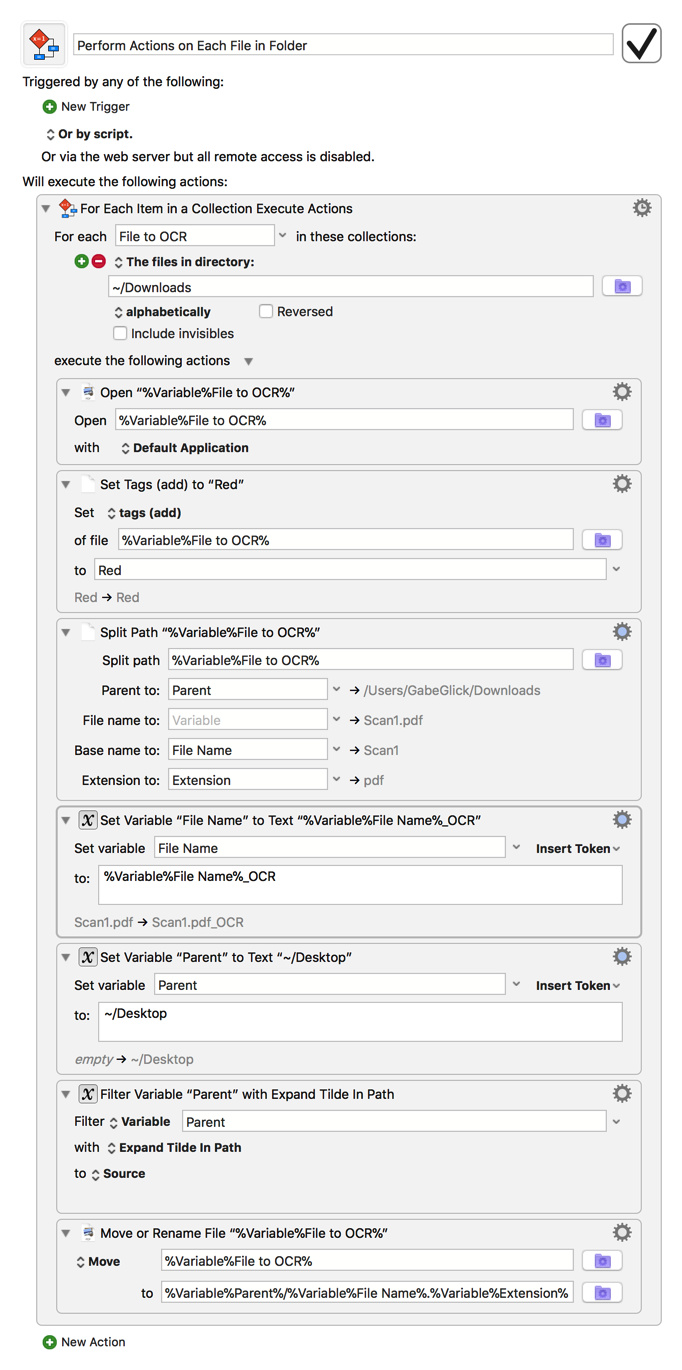Collapse Set Variable 'Parent' action
This screenshot has height=1370, width=682.
point(66,958)
